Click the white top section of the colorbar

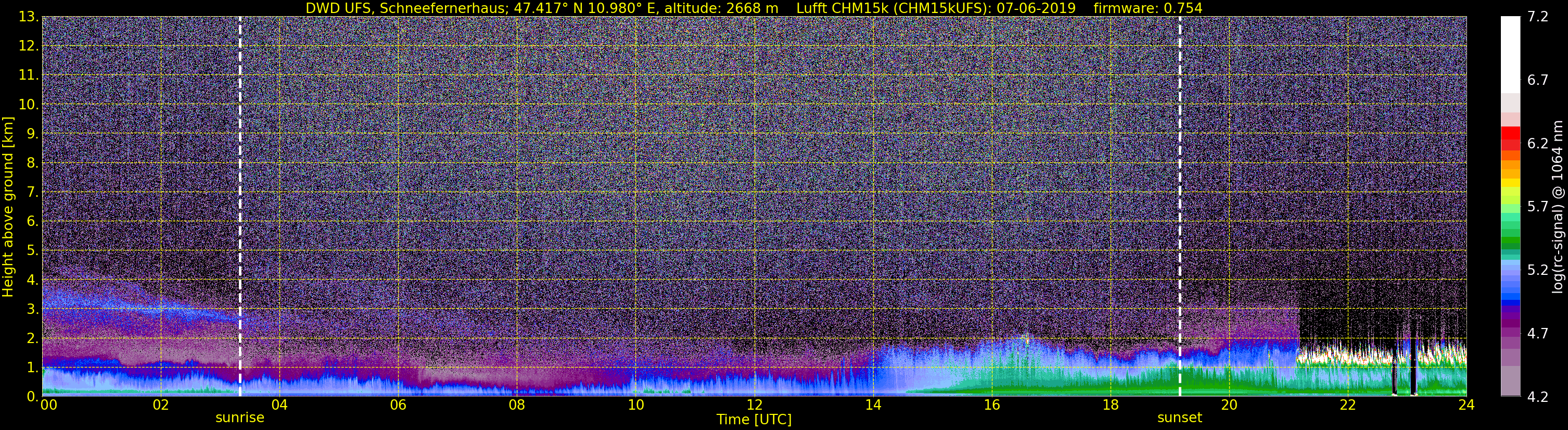click(x=1510, y=55)
